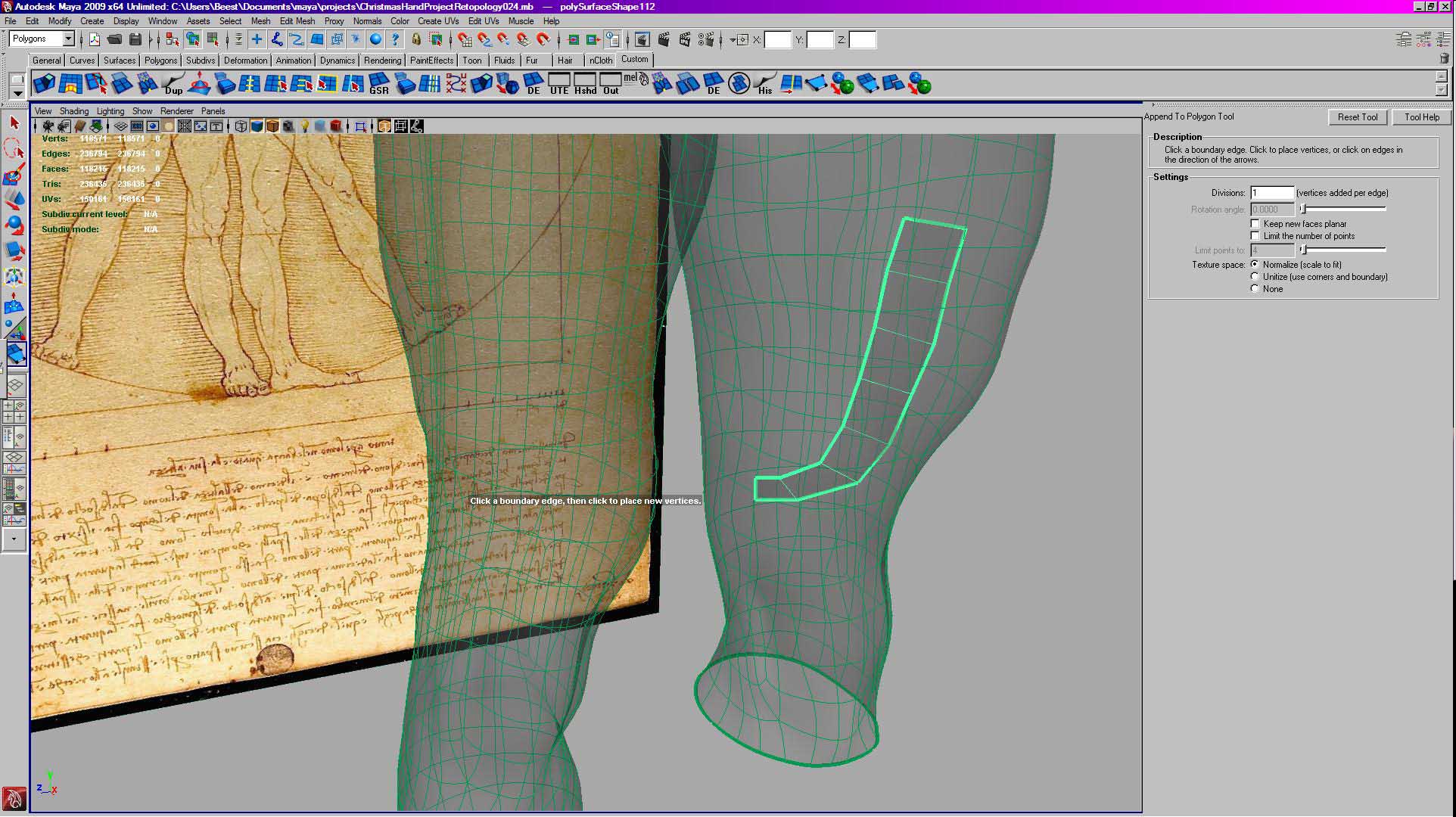Enable Limit the number of points checkbox
Viewport: 1456px width, 817px height.
[1255, 236]
